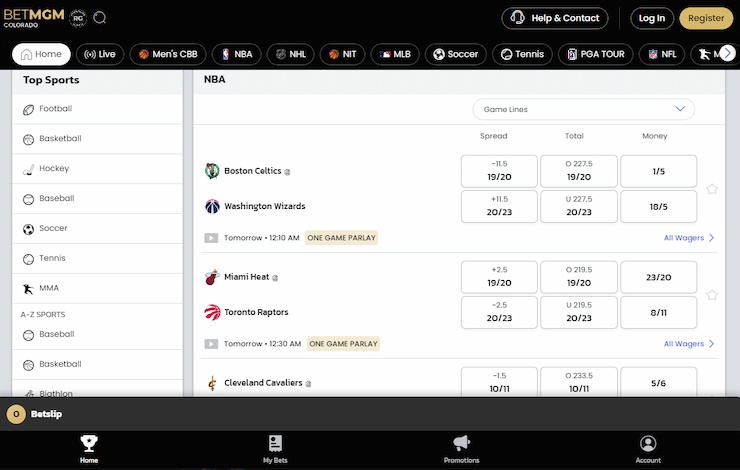This screenshot has height=470, width=740.
Task: Click Boston Celtics team logo
Action: 212,171
